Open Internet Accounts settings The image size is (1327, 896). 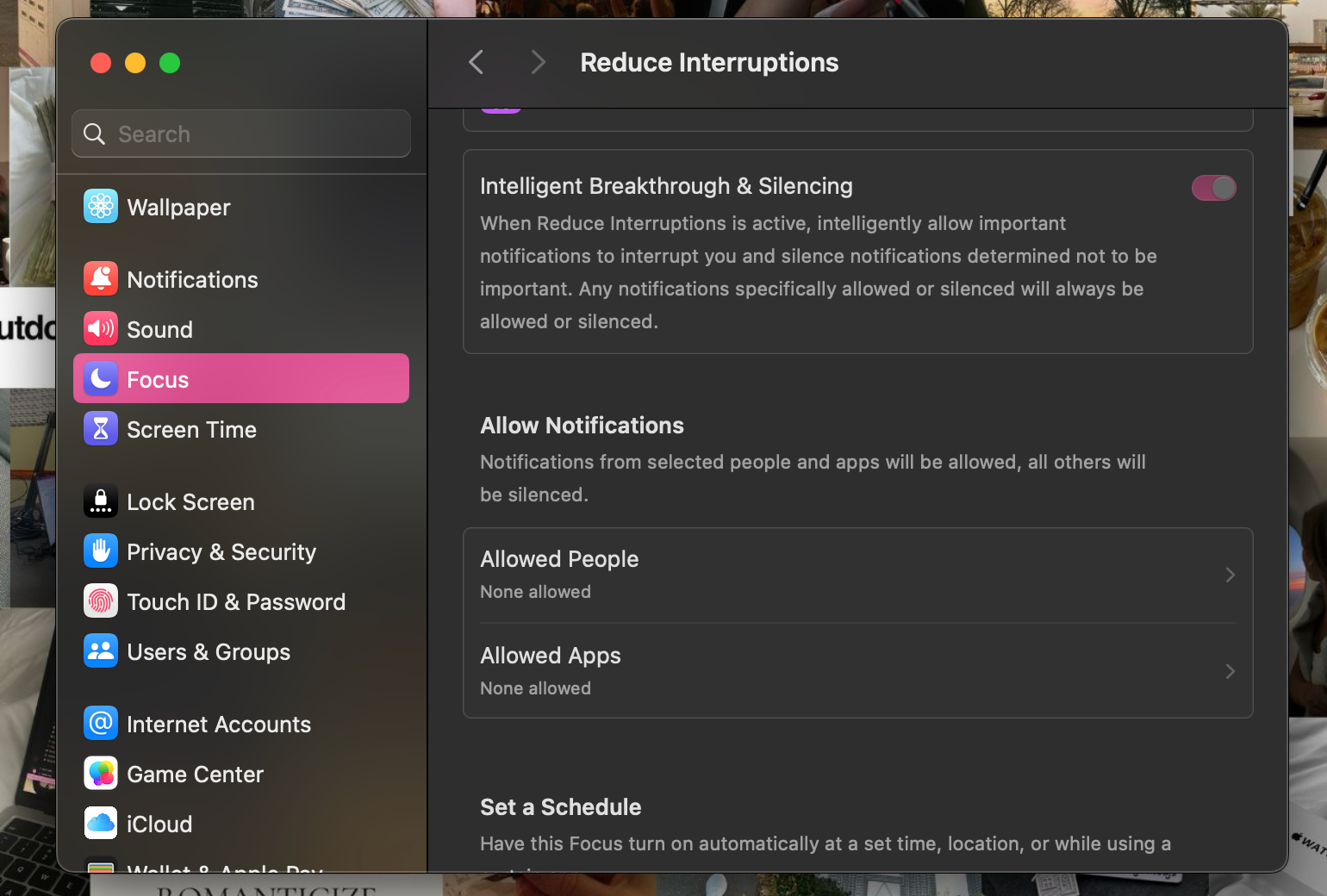(241, 724)
